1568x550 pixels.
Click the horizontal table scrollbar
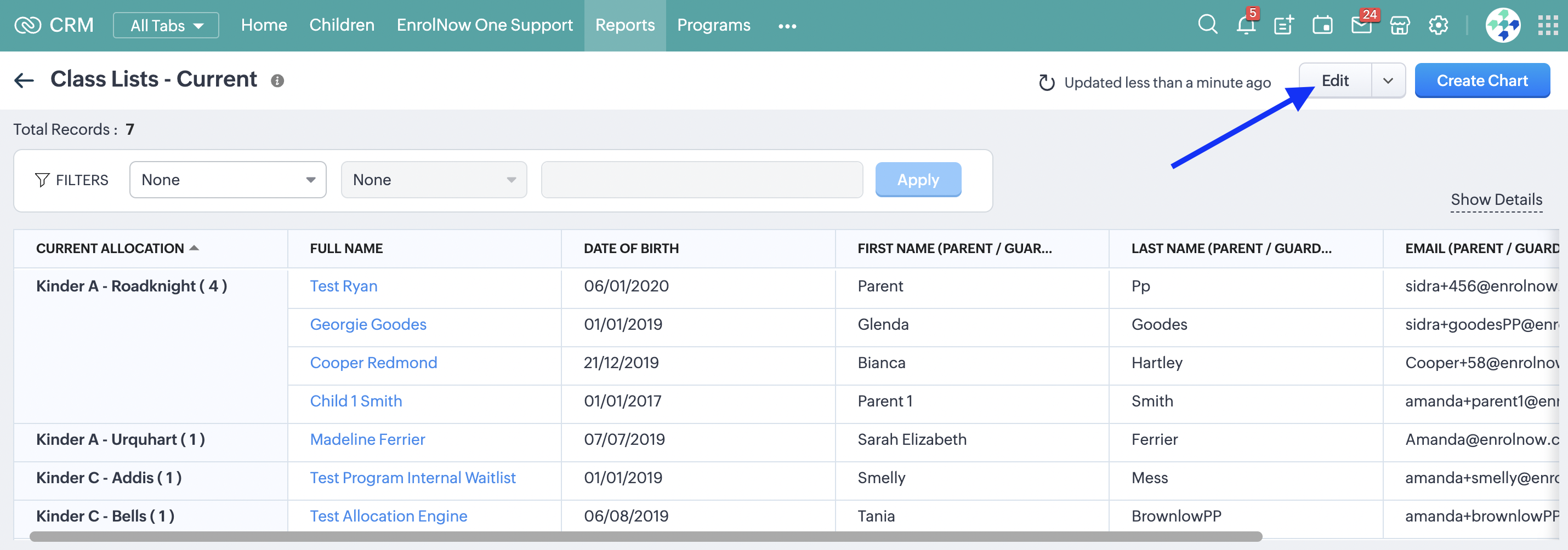[645, 536]
